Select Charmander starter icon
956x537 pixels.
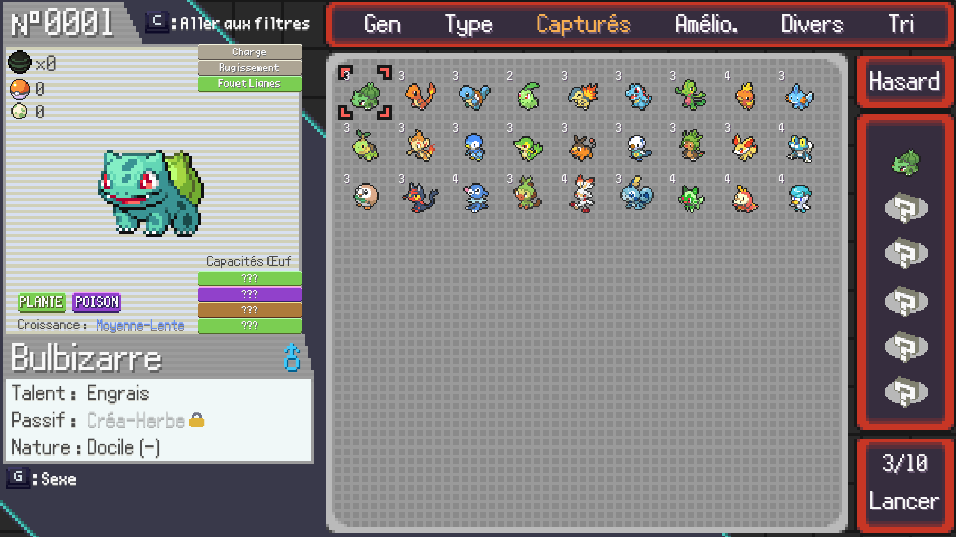pos(421,96)
